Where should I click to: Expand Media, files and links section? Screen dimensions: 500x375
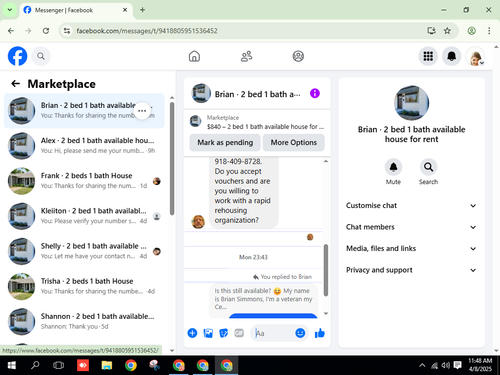click(x=411, y=248)
